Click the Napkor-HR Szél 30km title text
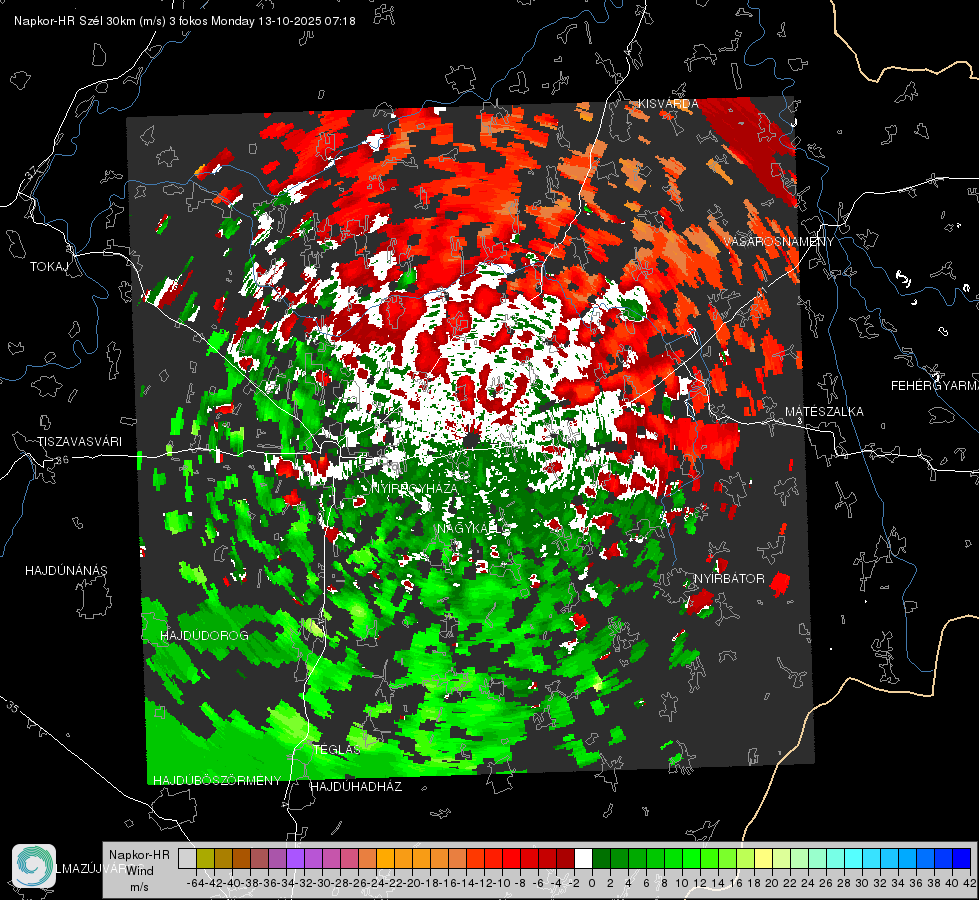The image size is (979, 900). pos(90,21)
